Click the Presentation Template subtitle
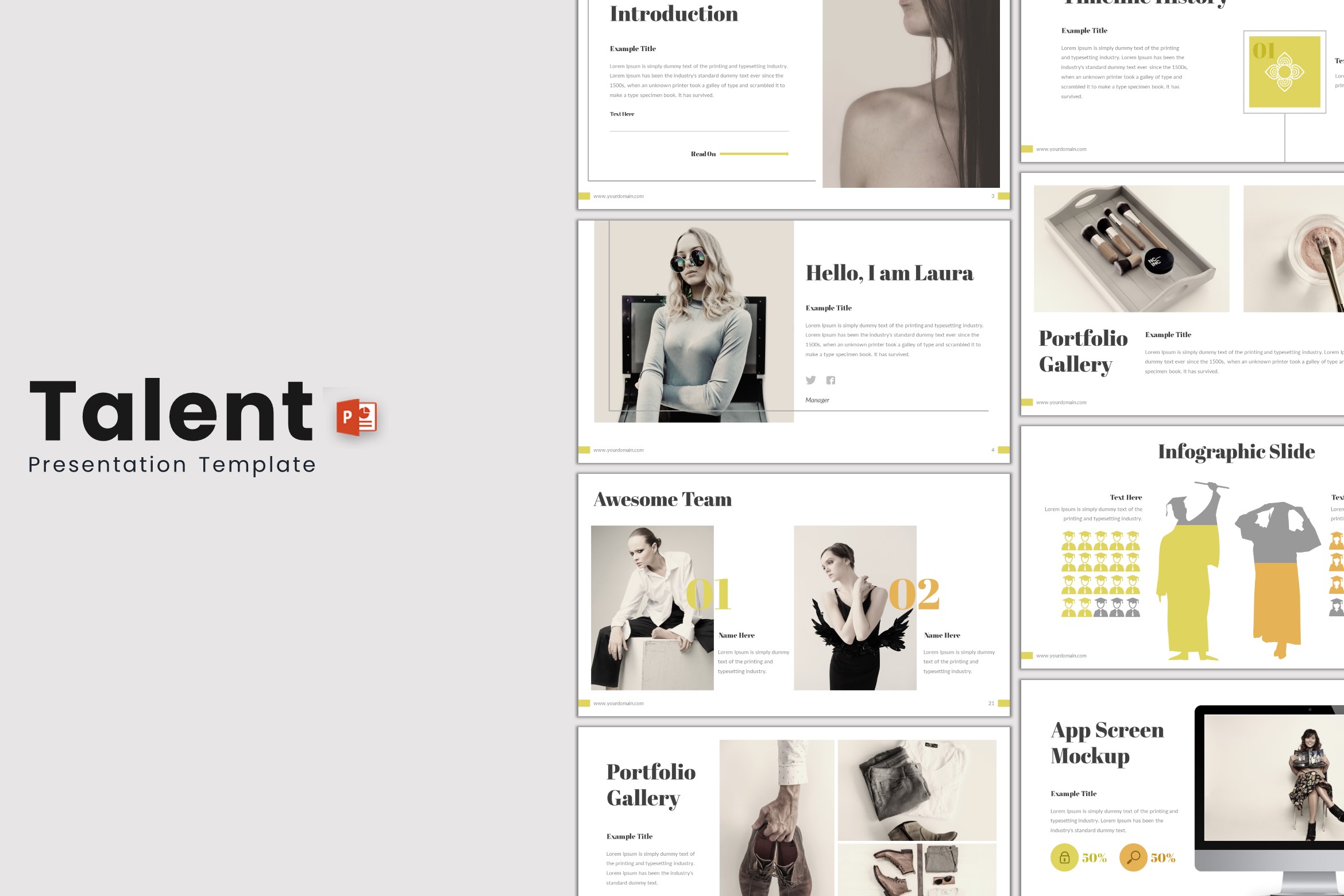Screen dimensions: 1344x896 pyautogui.click(x=172, y=465)
